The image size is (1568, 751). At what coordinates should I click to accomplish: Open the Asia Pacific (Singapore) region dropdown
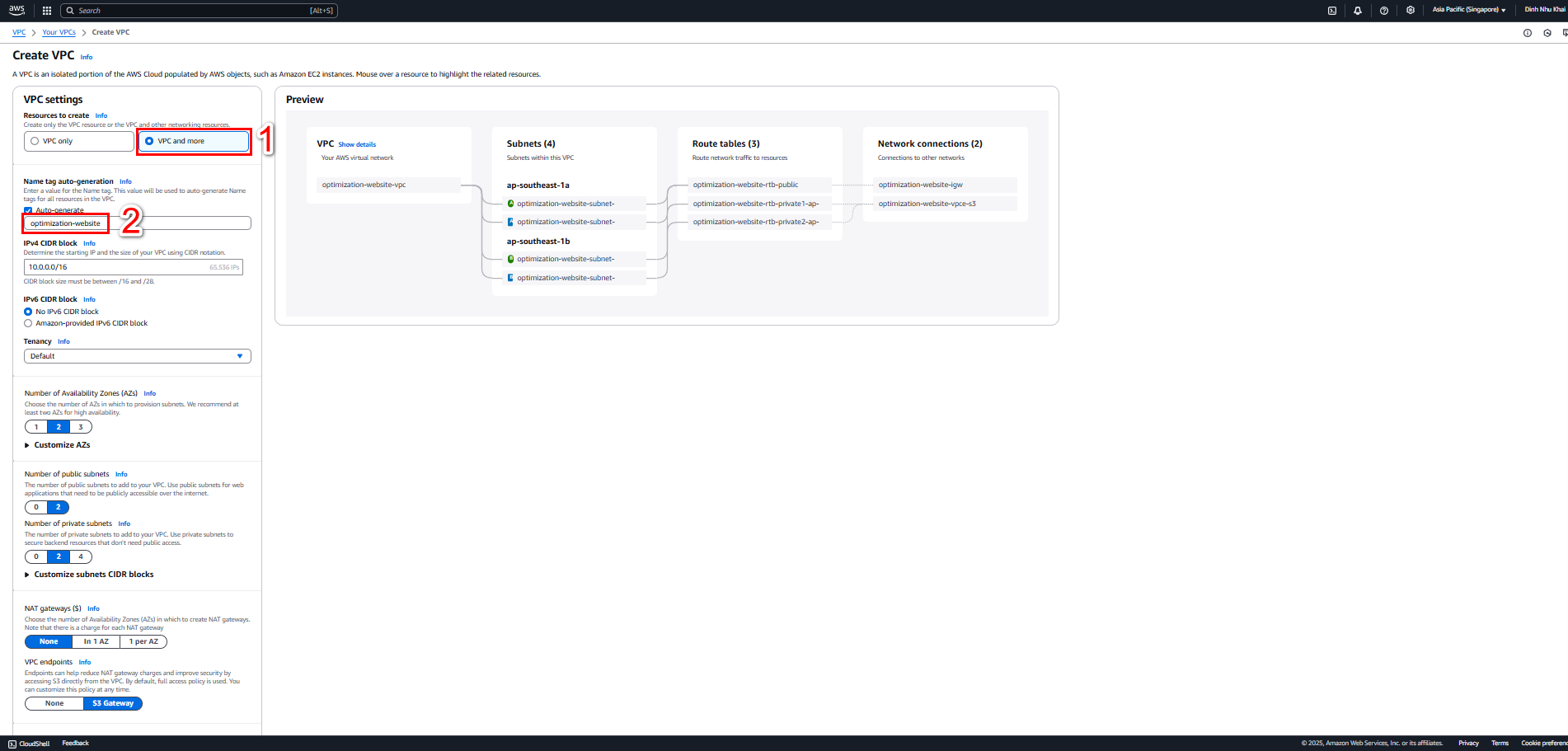[x=1469, y=10]
